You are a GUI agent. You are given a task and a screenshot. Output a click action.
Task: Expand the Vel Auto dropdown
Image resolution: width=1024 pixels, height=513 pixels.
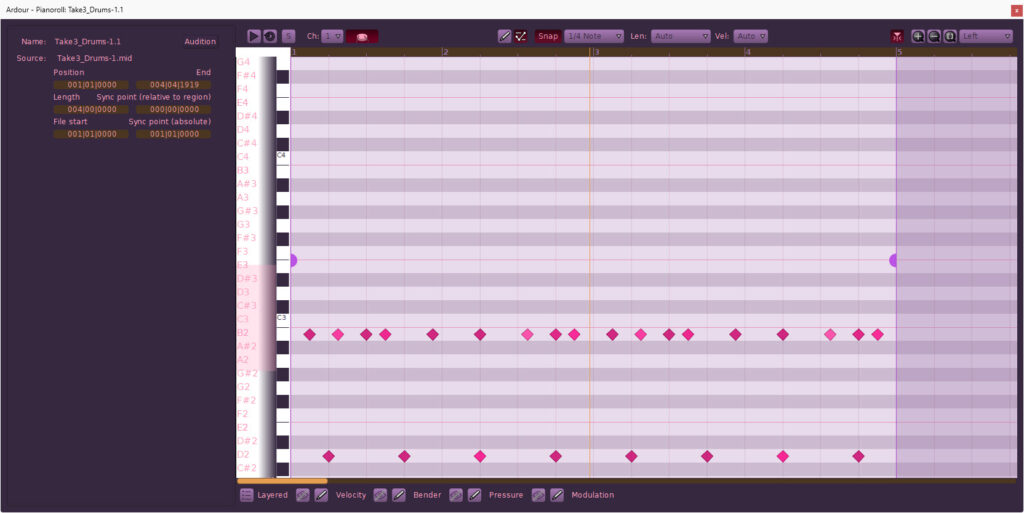(x=751, y=36)
